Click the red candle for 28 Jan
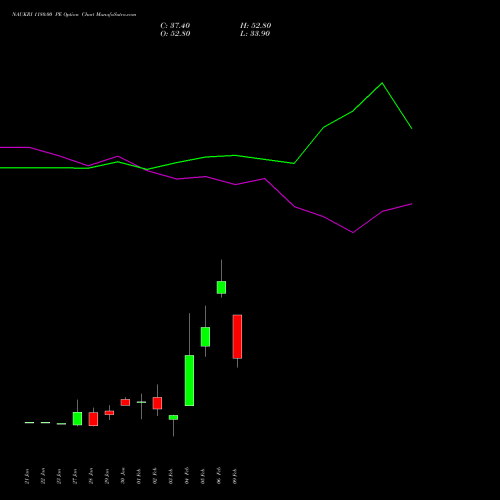500x500 pixels. pos(93,419)
